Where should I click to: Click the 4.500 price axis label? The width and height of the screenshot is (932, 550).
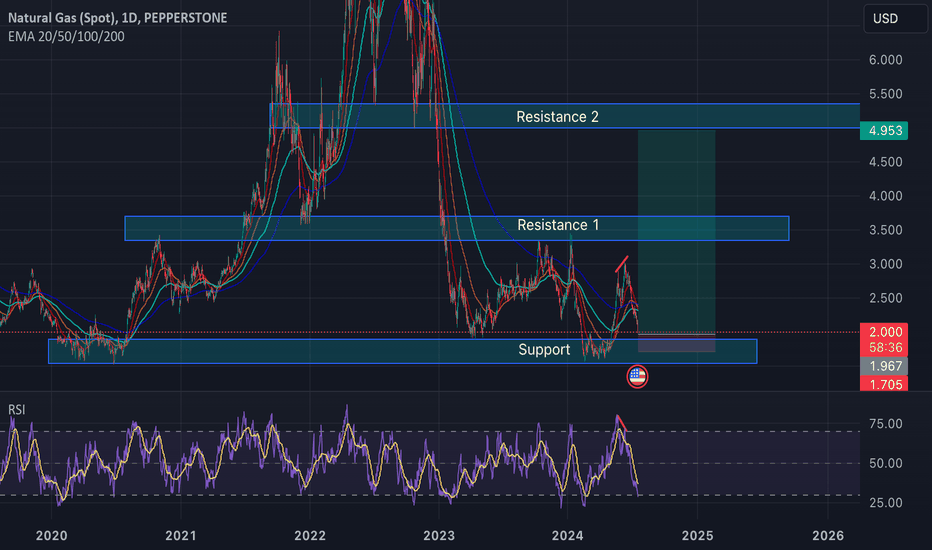point(886,162)
